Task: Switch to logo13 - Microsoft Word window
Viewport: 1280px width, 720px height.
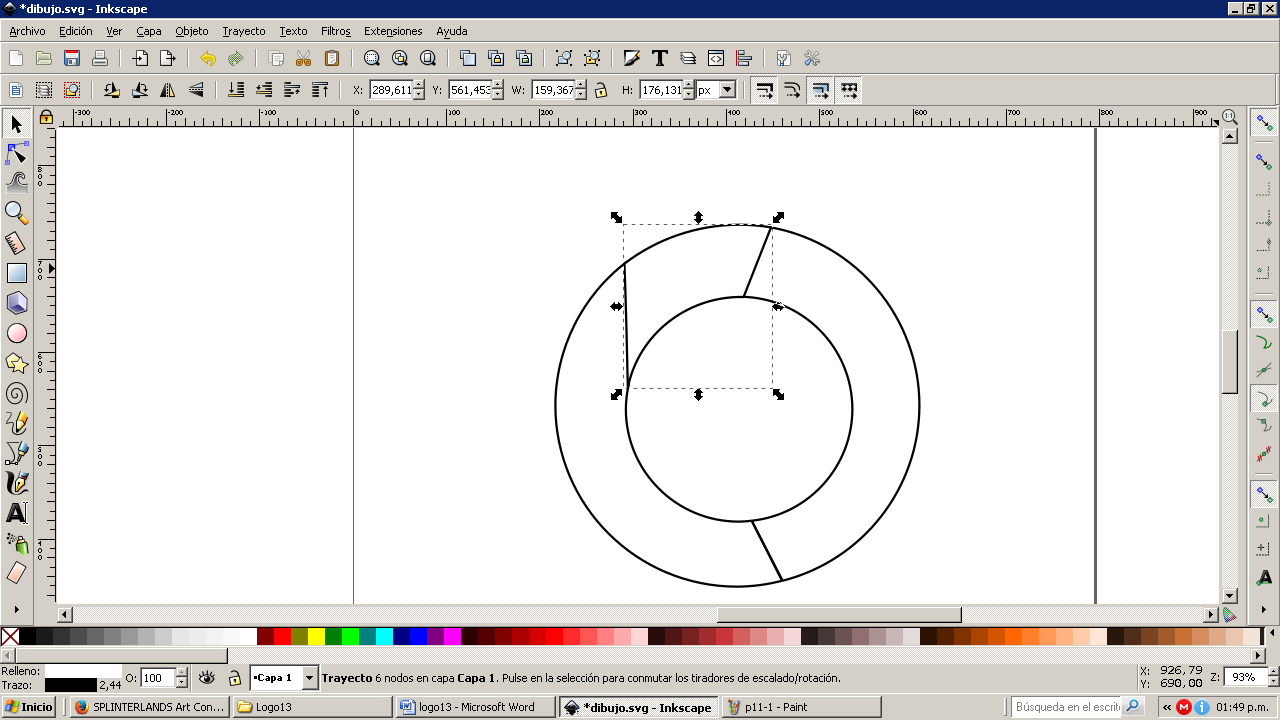Action: point(476,707)
